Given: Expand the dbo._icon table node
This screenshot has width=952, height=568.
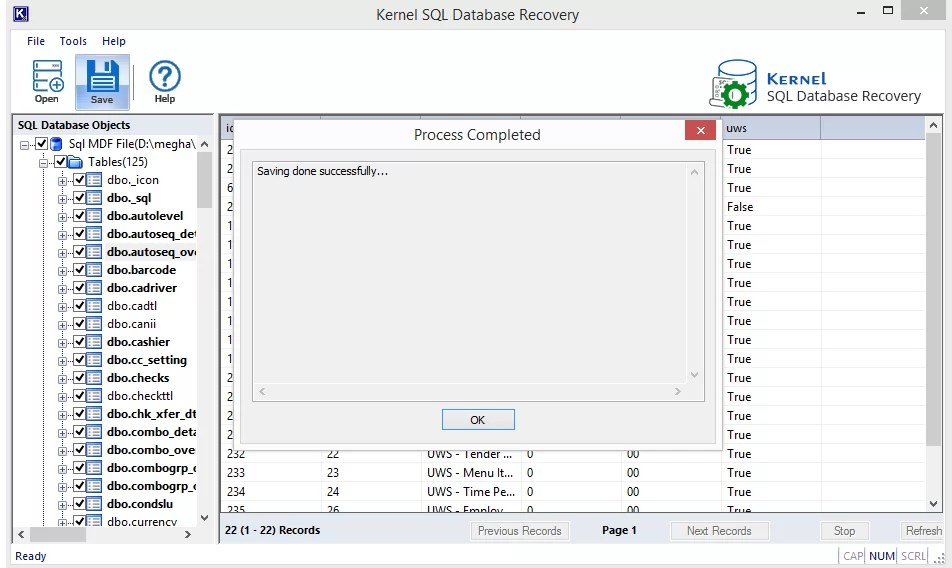Looking at the screenshot, I should 62,181.
